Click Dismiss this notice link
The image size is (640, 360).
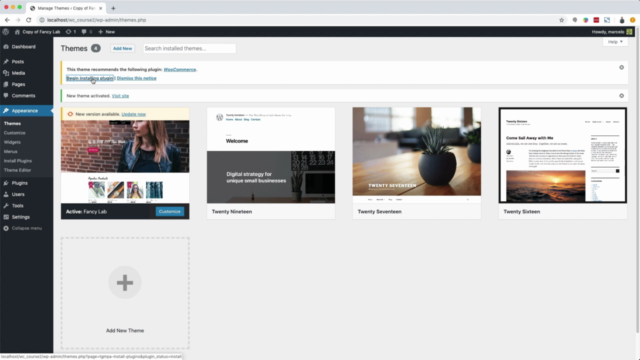(136, 78)
